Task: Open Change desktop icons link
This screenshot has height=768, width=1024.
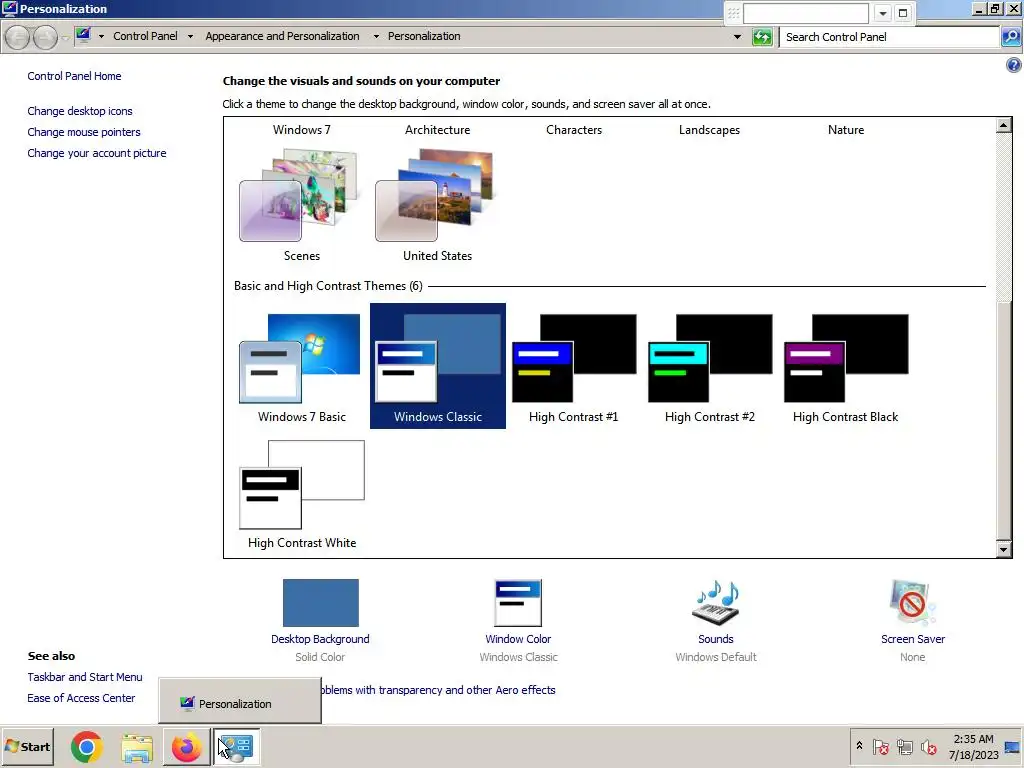Action: tap(80, 111)
